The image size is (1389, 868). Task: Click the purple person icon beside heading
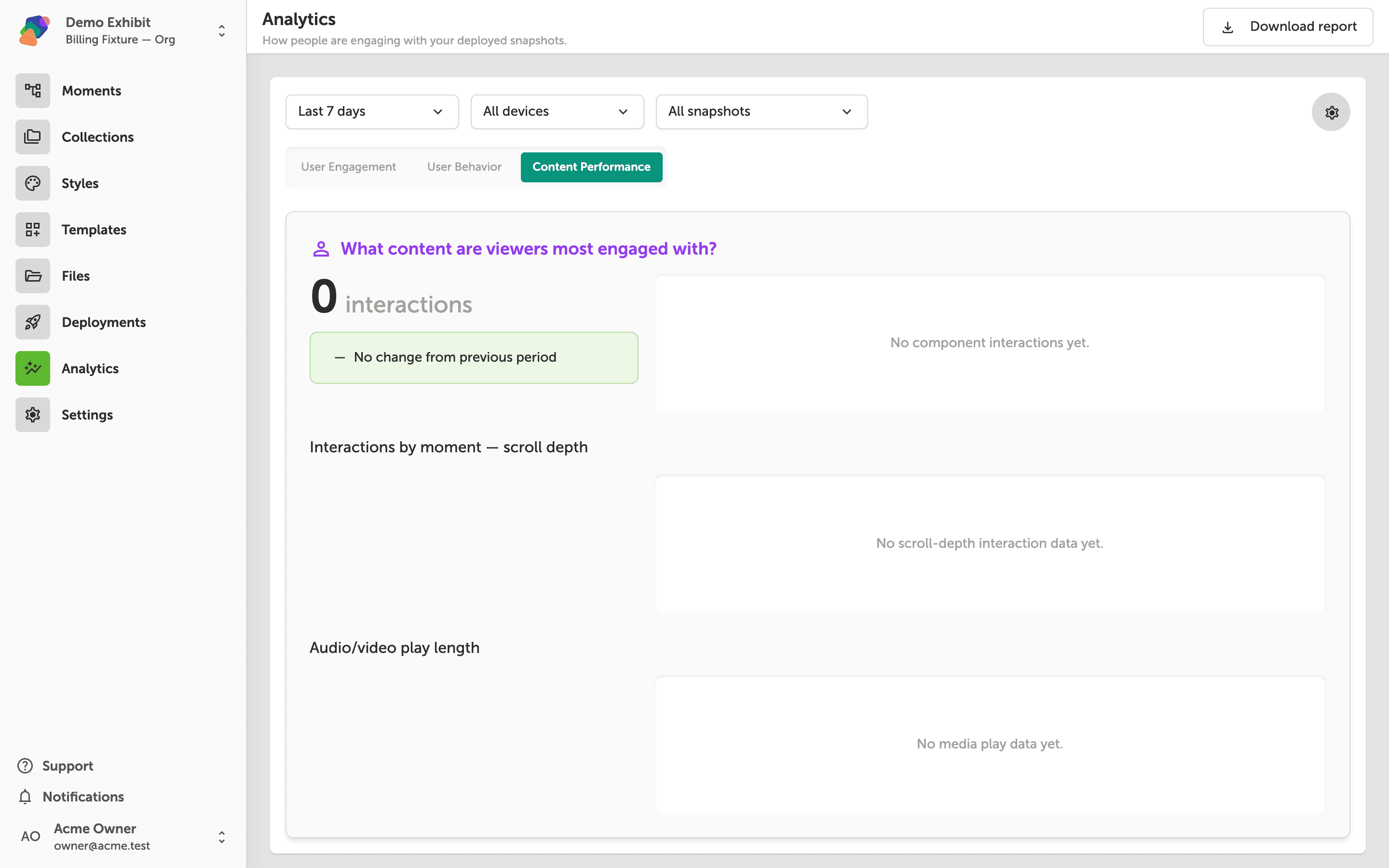[321, 249]
